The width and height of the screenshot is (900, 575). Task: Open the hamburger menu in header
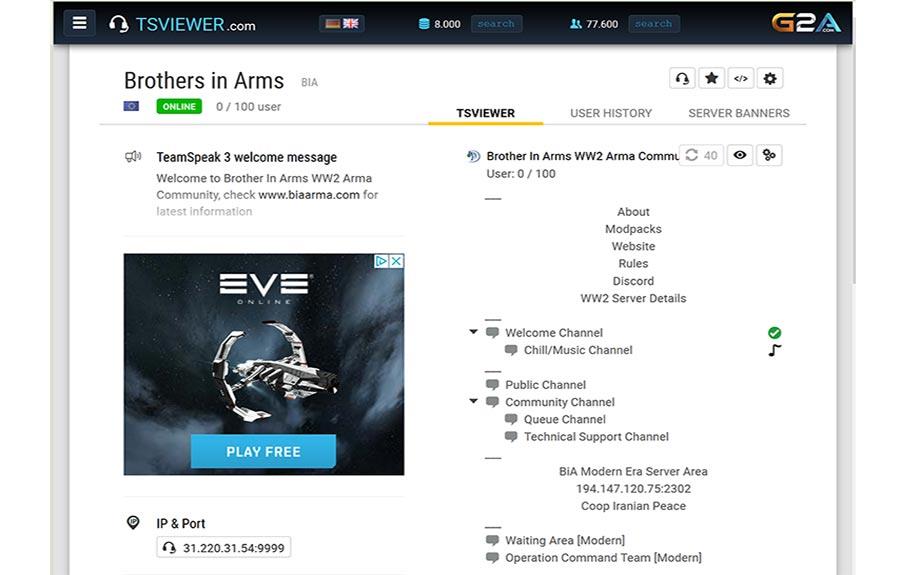(80, 24)
